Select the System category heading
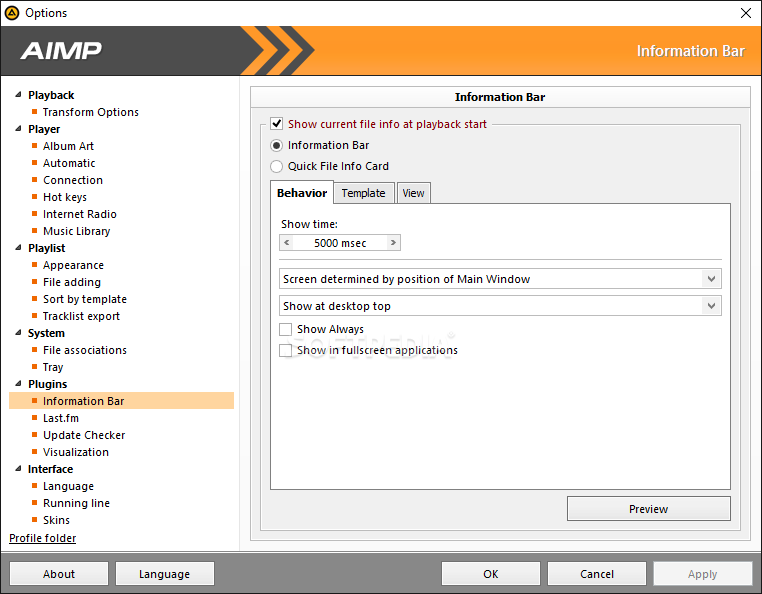Screen dimensions: 762x594 pyautogui.click(x=46, y=333)
